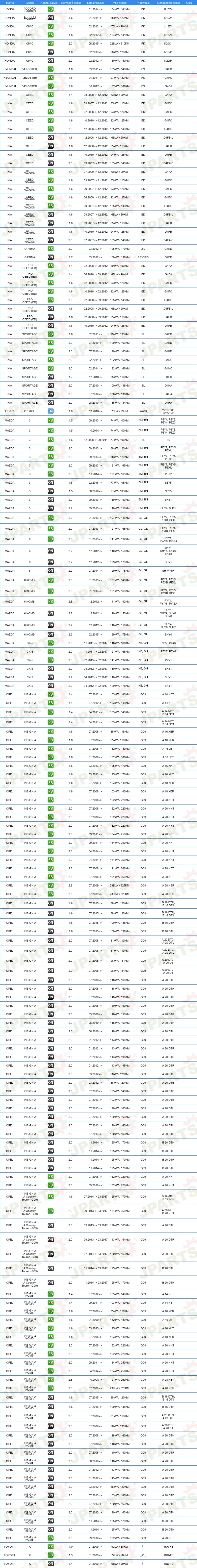Click the Model column header
The width and height of the screenshot is (197, 1568).
[x=30, y=3]
